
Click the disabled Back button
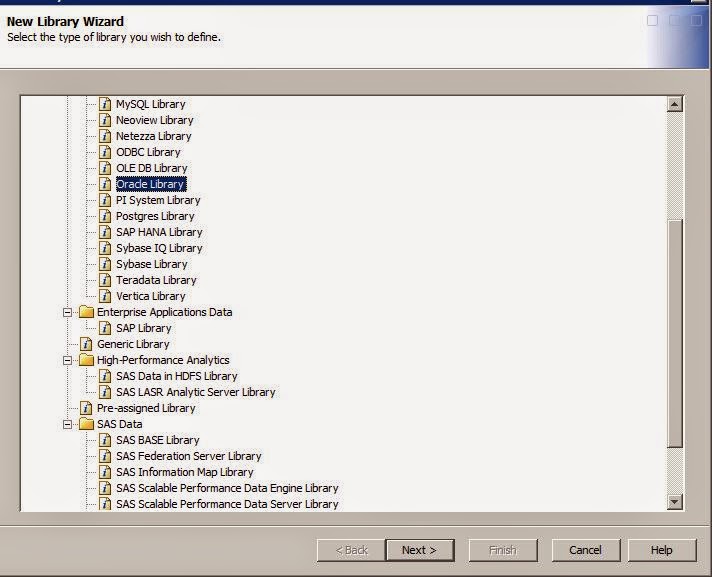coord(351,550)
